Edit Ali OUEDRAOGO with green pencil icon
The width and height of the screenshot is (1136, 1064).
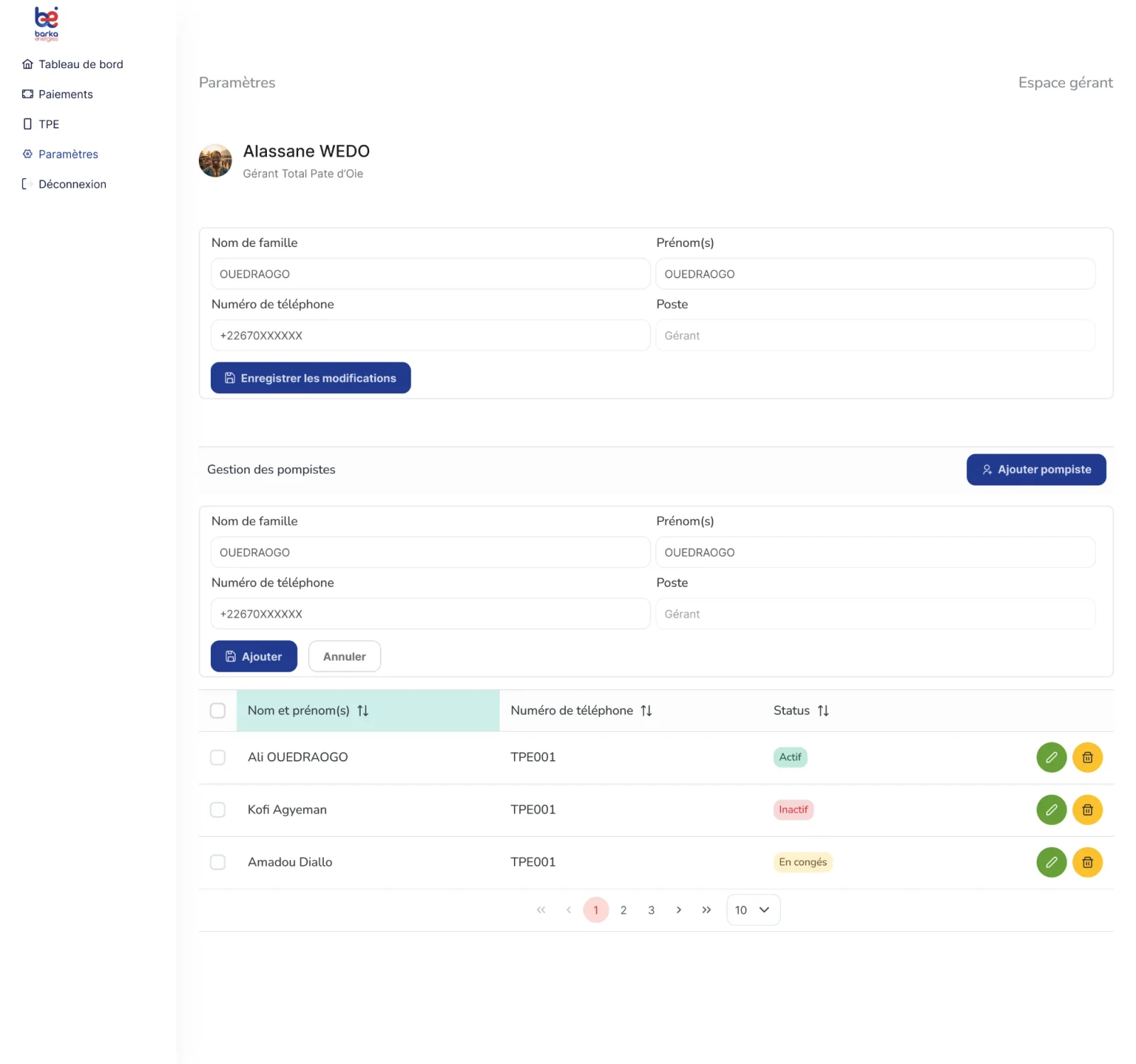click(1051, 757)
